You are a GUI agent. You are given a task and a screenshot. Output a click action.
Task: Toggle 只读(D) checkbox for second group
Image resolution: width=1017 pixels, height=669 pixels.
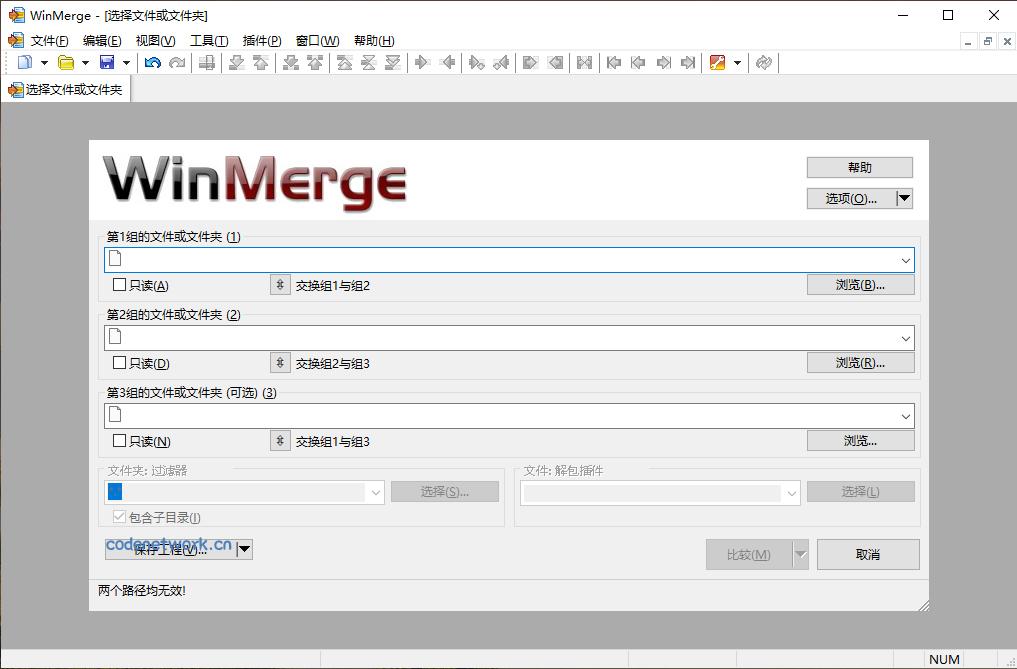(120, 363)
